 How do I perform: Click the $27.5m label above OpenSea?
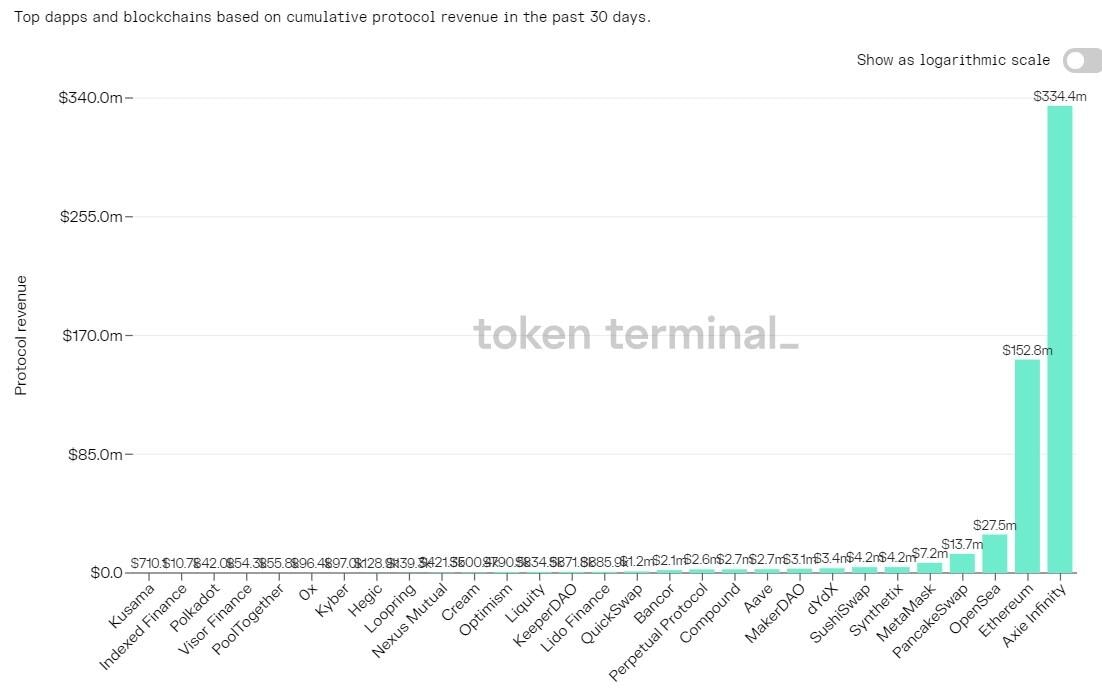click(x=993, y=524)
